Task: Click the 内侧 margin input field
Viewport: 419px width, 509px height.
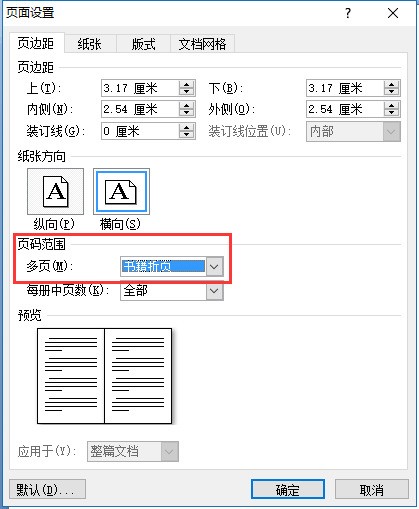Action: click(140, 109)
